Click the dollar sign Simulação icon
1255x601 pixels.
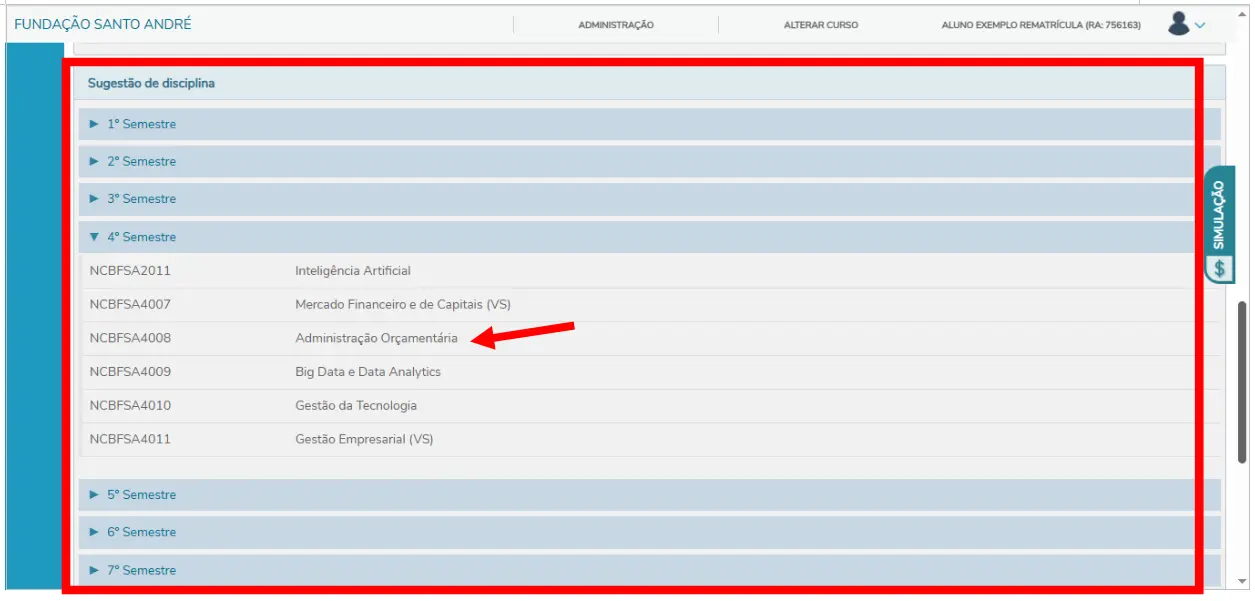pos(1219,268)
